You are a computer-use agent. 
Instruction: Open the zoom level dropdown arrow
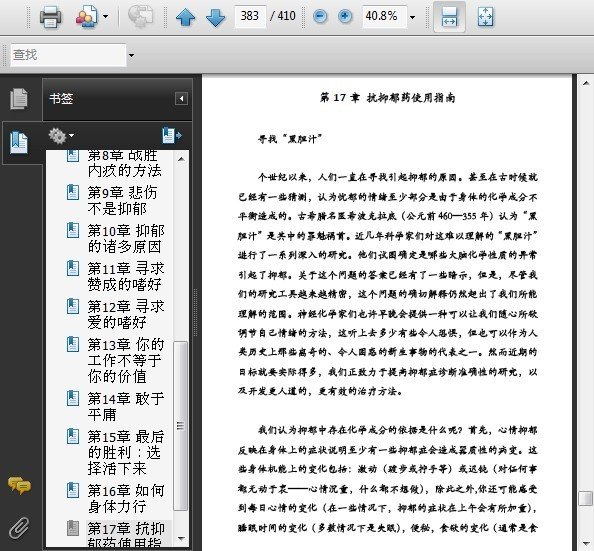pos(413,17)
